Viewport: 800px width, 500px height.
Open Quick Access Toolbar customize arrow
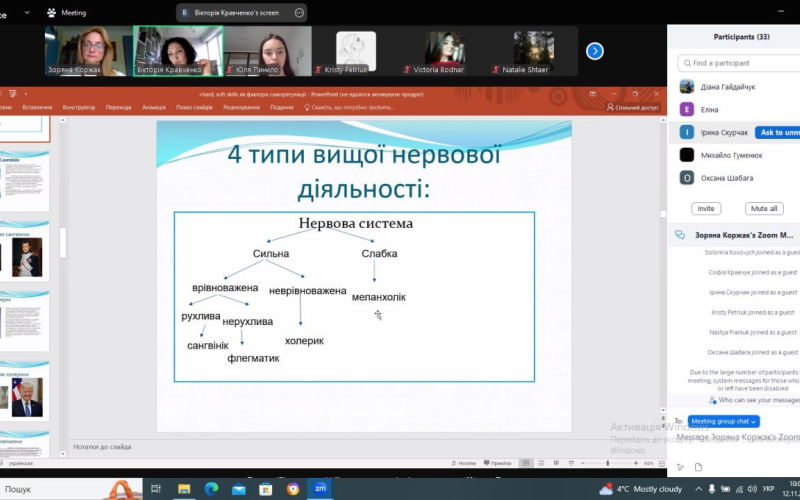(26, 94)
